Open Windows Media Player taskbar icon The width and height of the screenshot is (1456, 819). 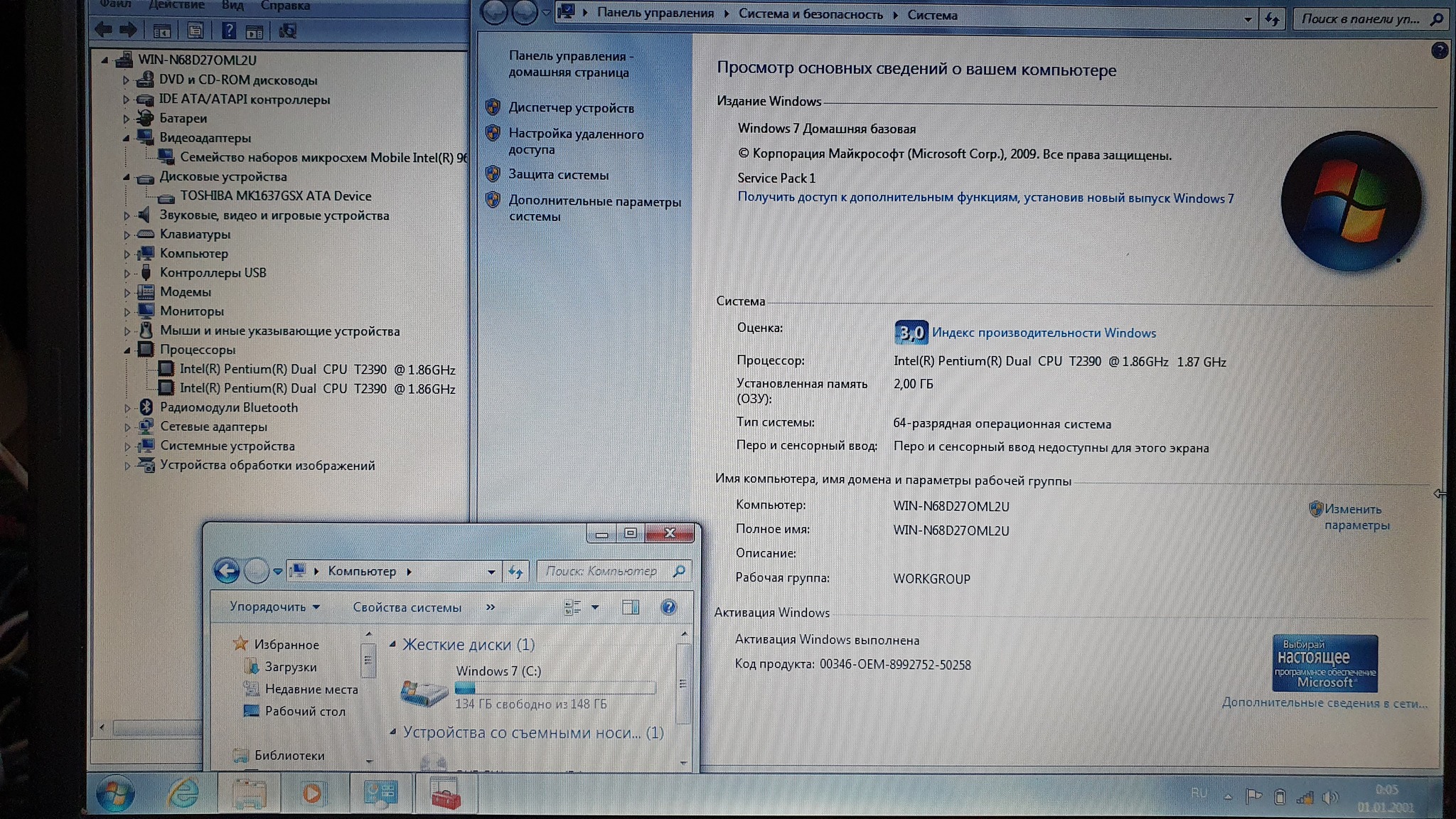coord(311,793)
